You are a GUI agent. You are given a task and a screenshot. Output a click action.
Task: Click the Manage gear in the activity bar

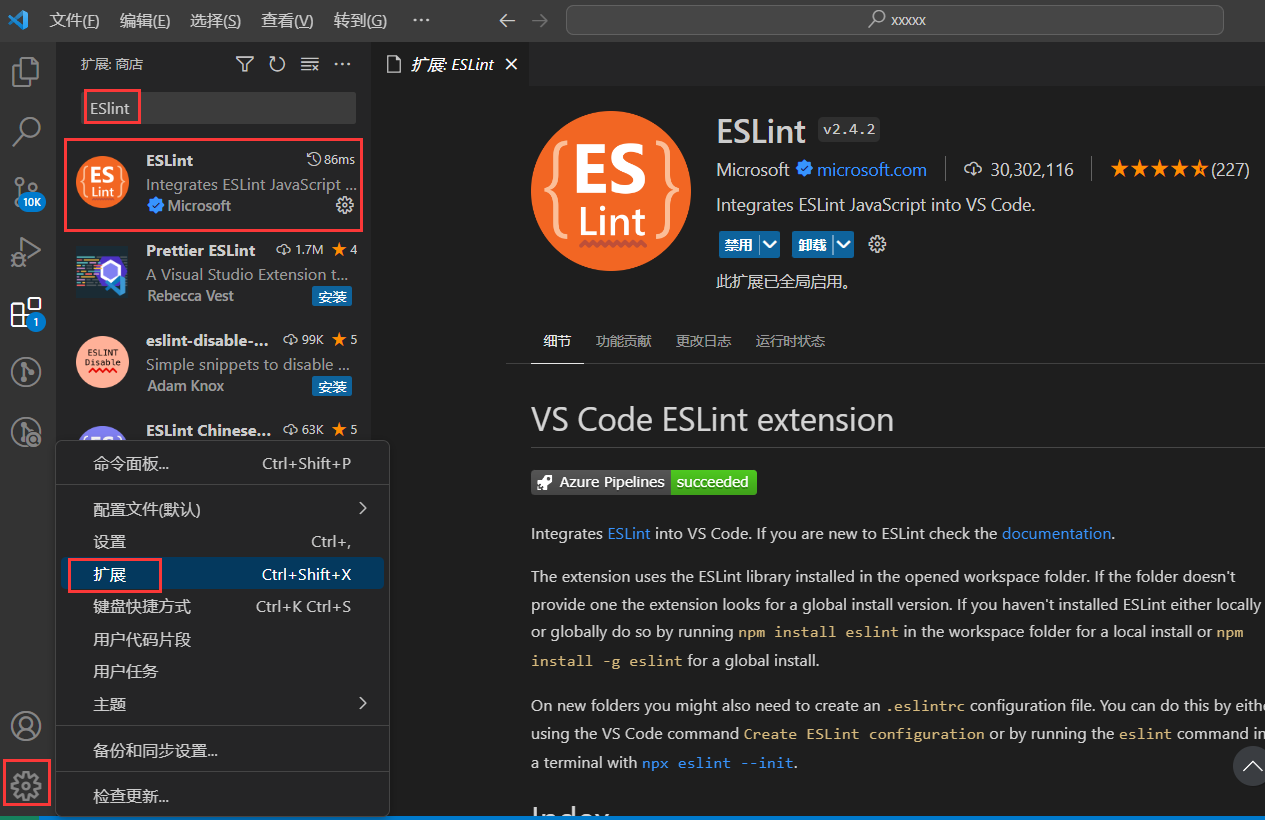pyautogui.click(x=26, y=783)
